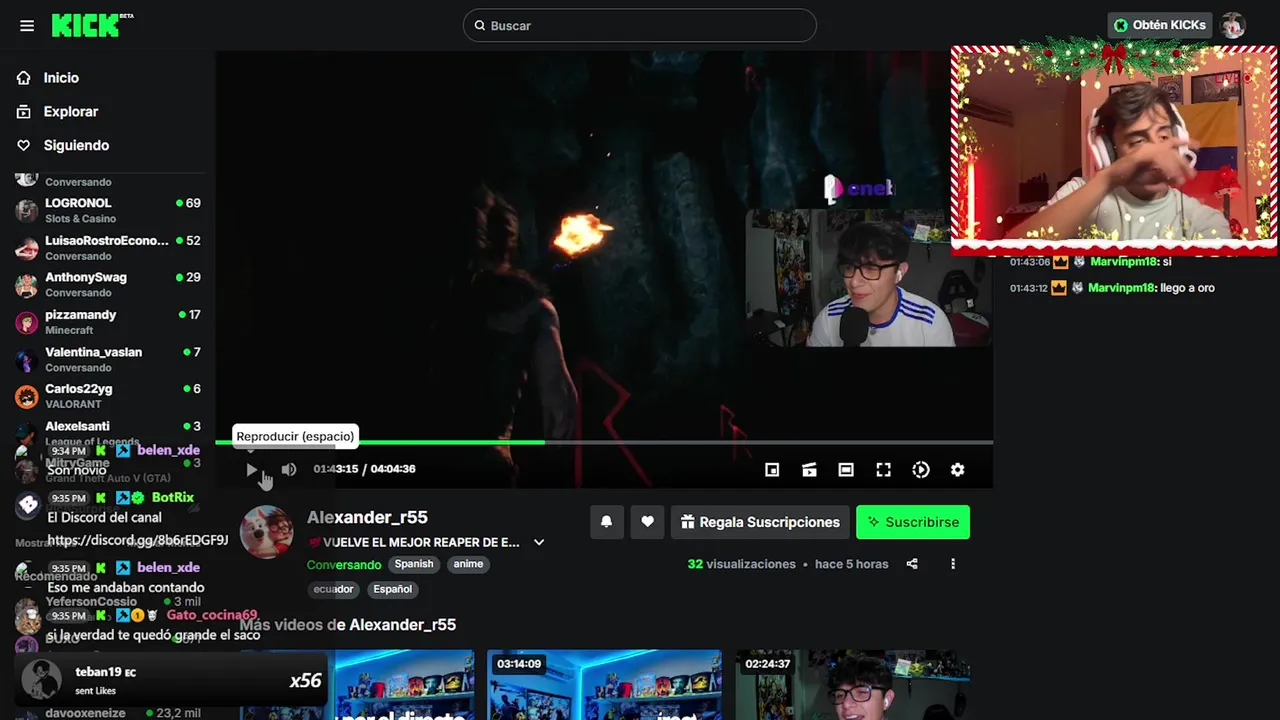Click the Conversando category link

point(344,565)
